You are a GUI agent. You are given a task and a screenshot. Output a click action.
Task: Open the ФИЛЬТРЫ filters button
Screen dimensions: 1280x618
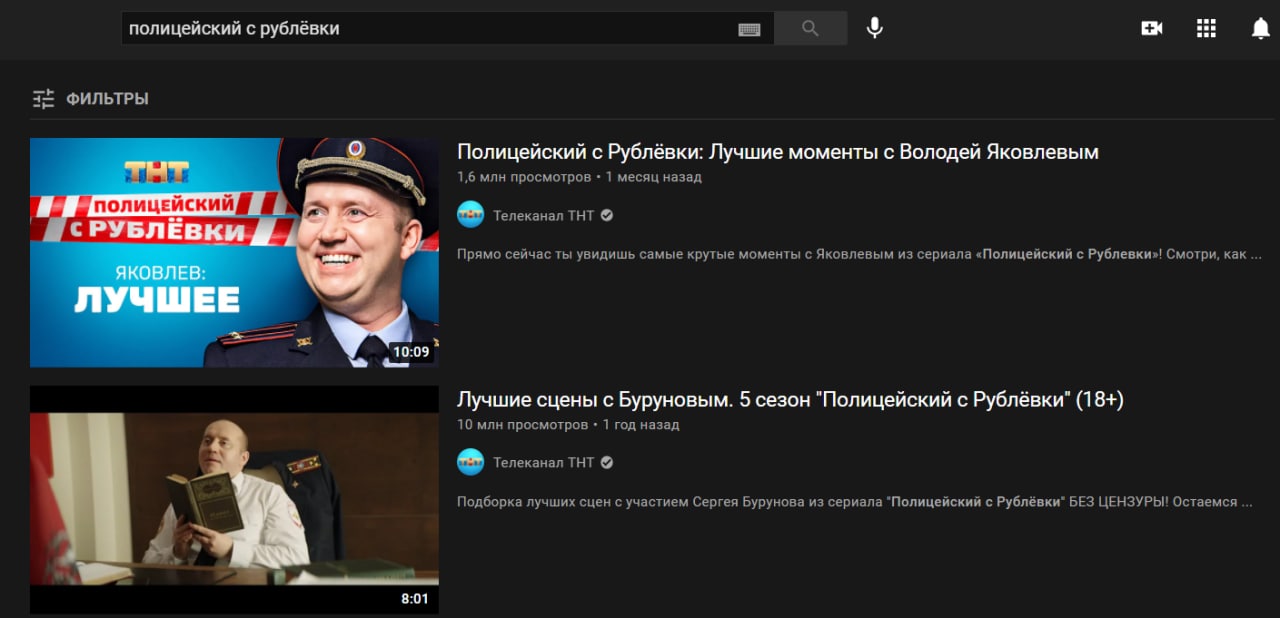(90, 99)
